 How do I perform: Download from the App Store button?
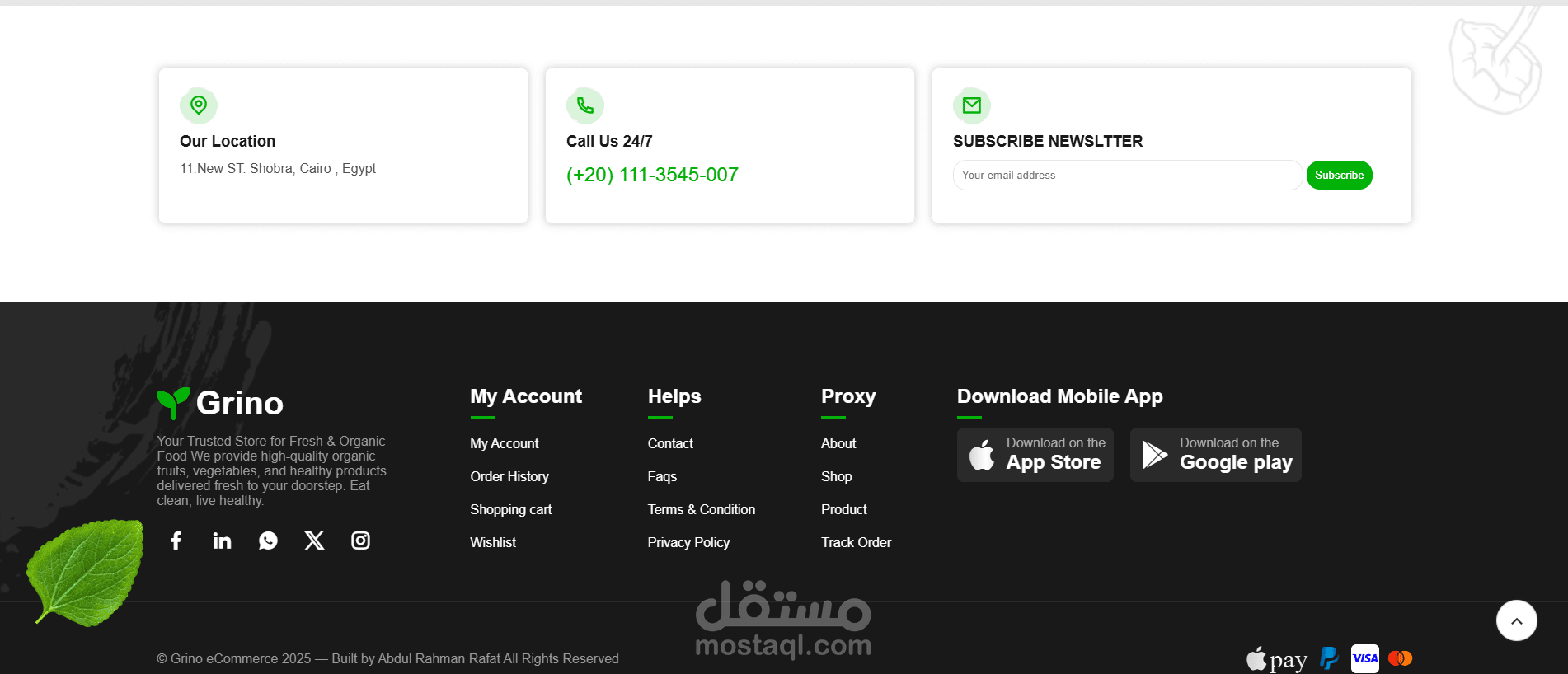click(1035, 455)
